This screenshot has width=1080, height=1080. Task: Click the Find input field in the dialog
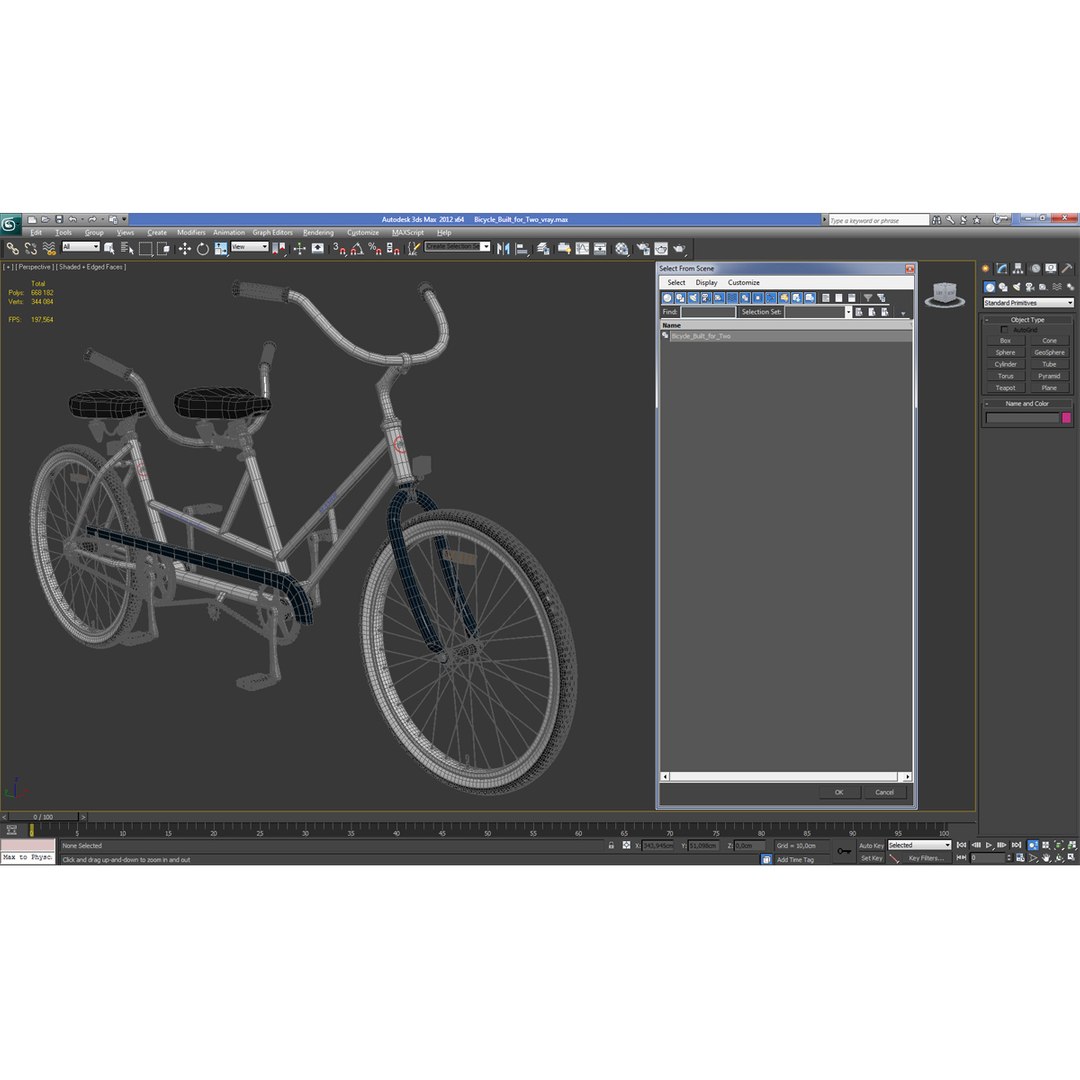pyautogui.click(x=708, y=312)
